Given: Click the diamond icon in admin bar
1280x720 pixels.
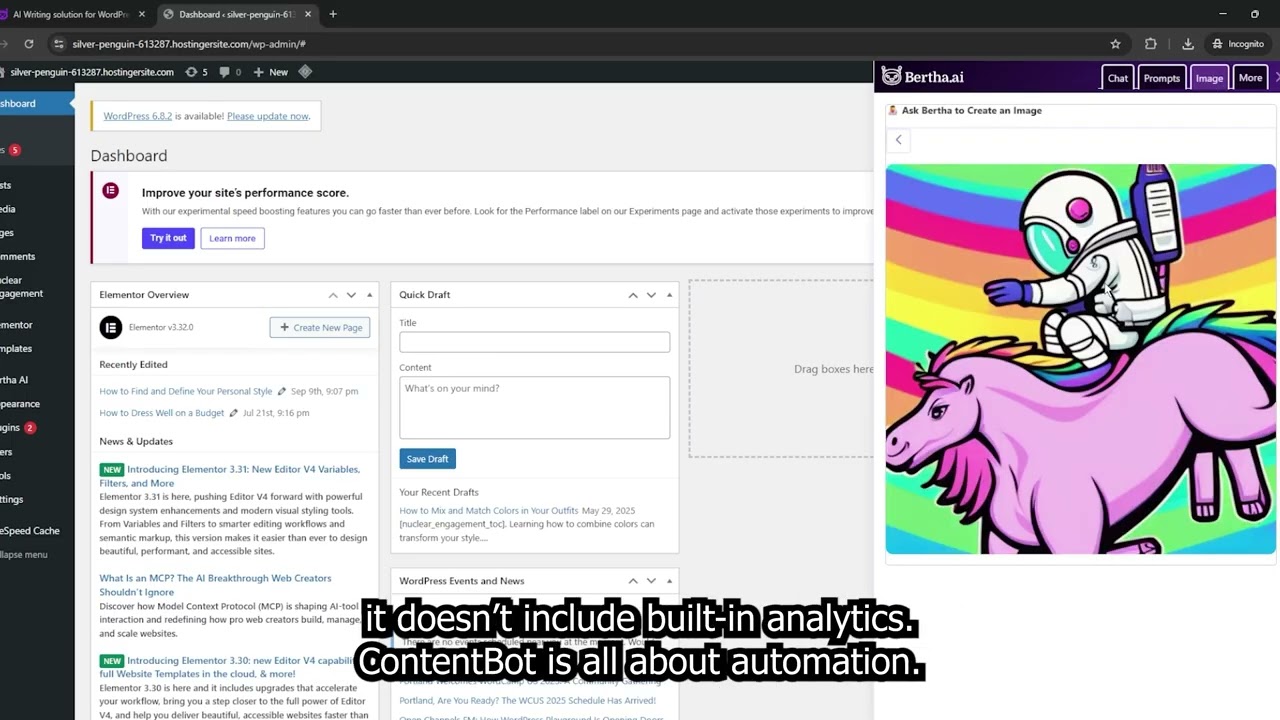Looking at the screenshot, I should point(305,72).
